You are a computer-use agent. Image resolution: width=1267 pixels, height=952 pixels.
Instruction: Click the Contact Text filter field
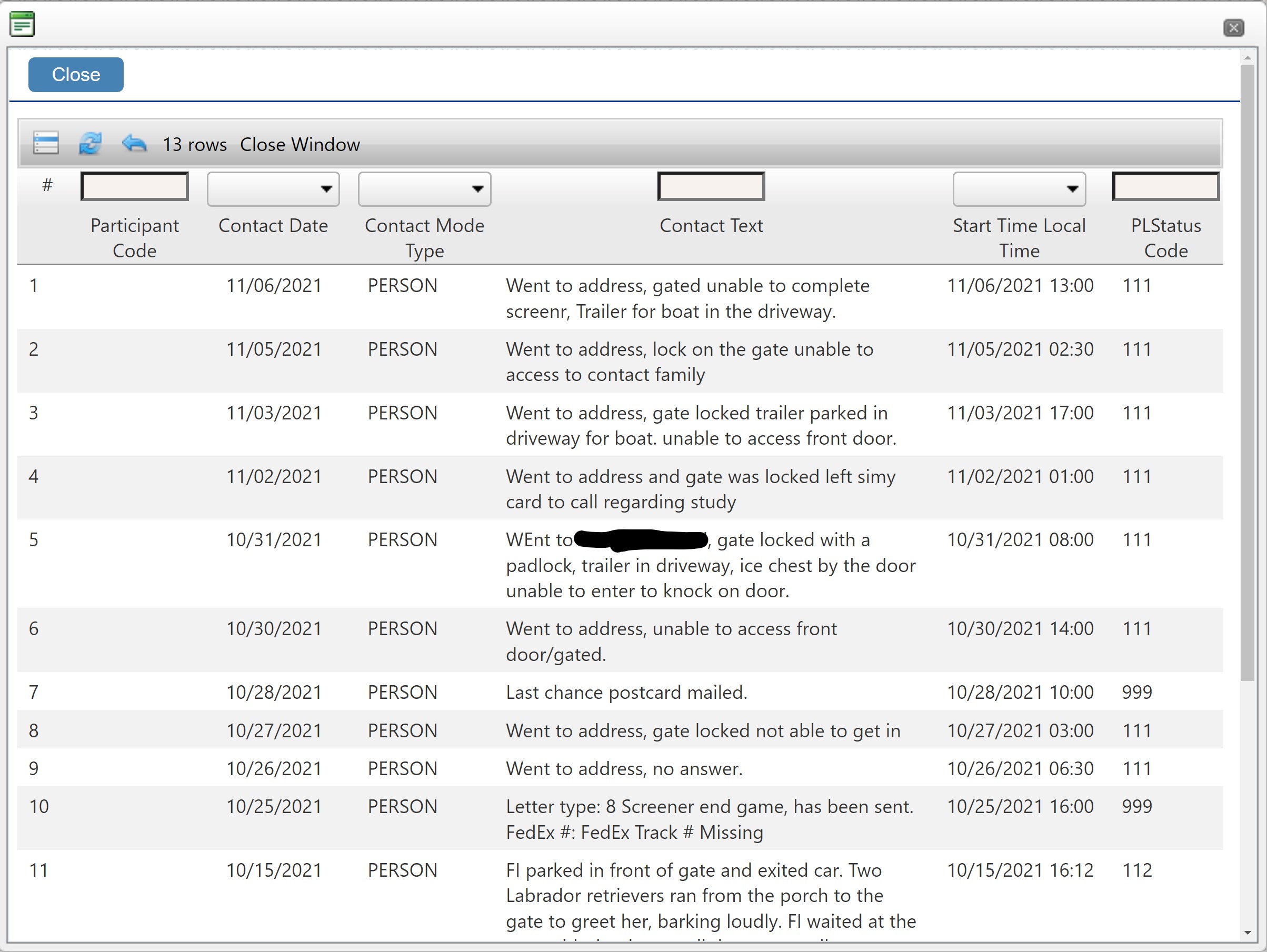(711, 187)
